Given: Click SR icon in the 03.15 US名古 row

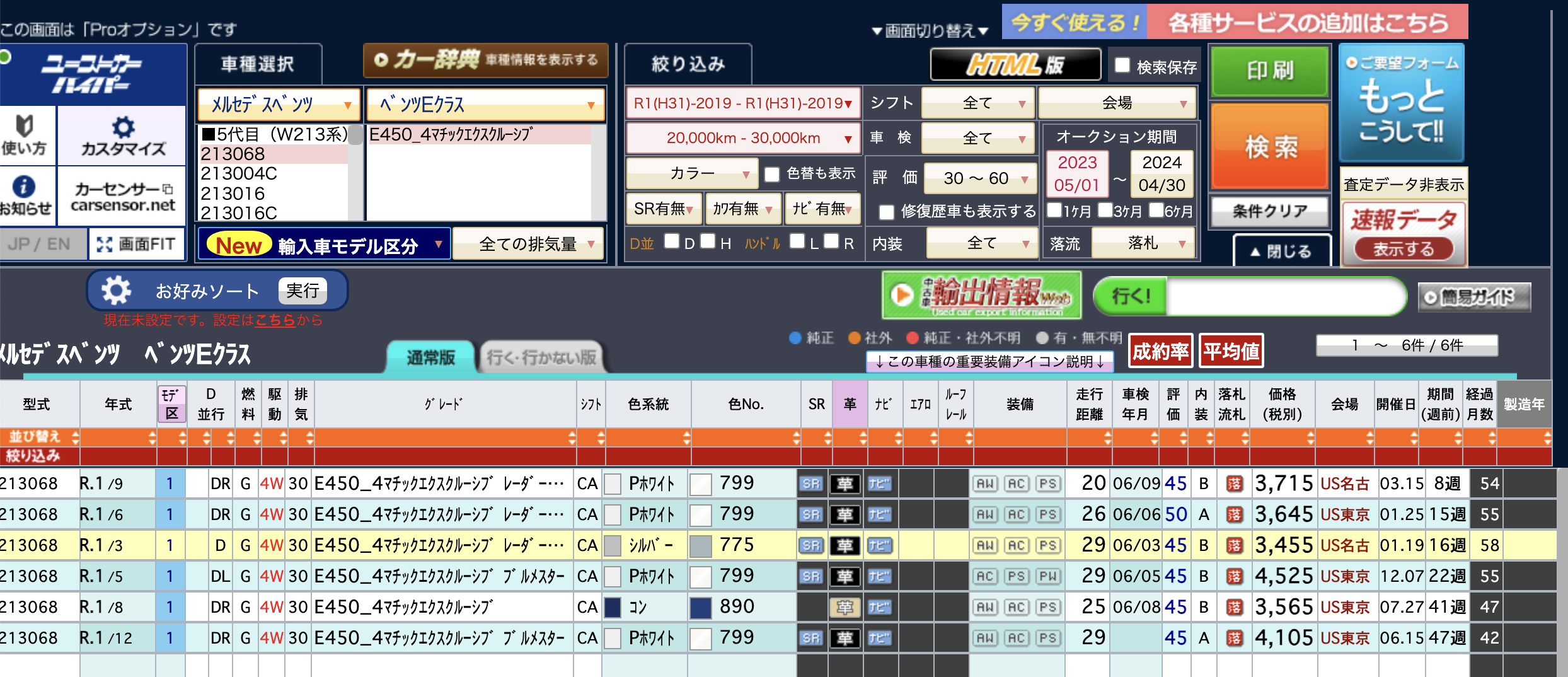Looking at the screenshot, I should pyautogui.click(x=812, y=483).
